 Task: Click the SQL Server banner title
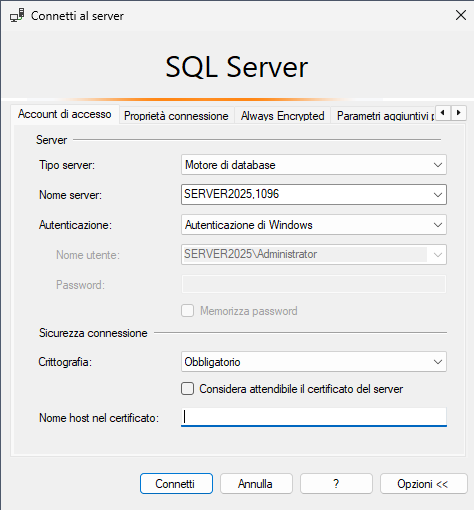(x=237, y=67)
